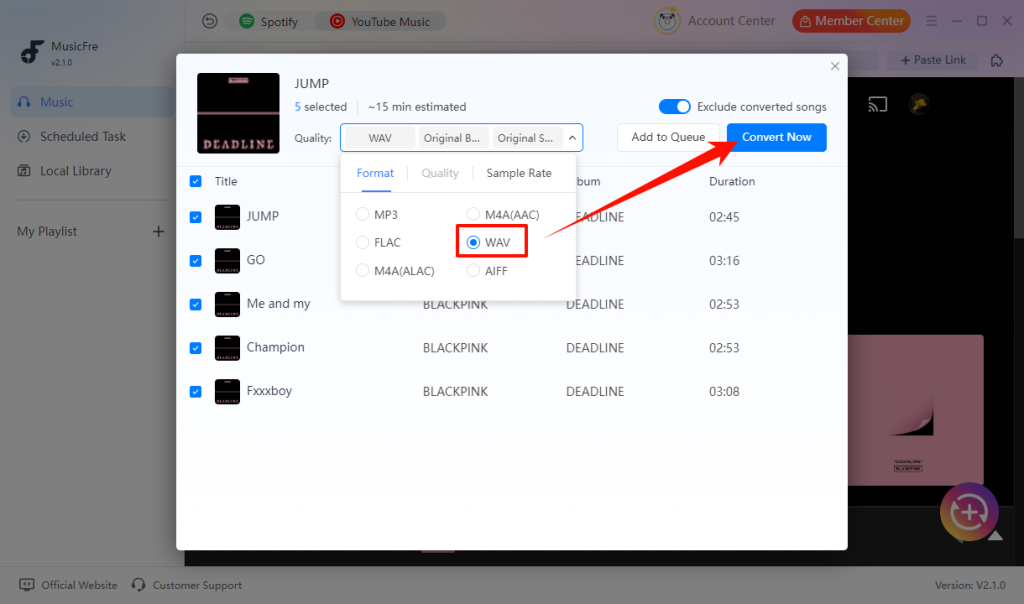Click the GO track thumbnail
The width and height of the screenshot is (1024, 604).
(227, 261)
